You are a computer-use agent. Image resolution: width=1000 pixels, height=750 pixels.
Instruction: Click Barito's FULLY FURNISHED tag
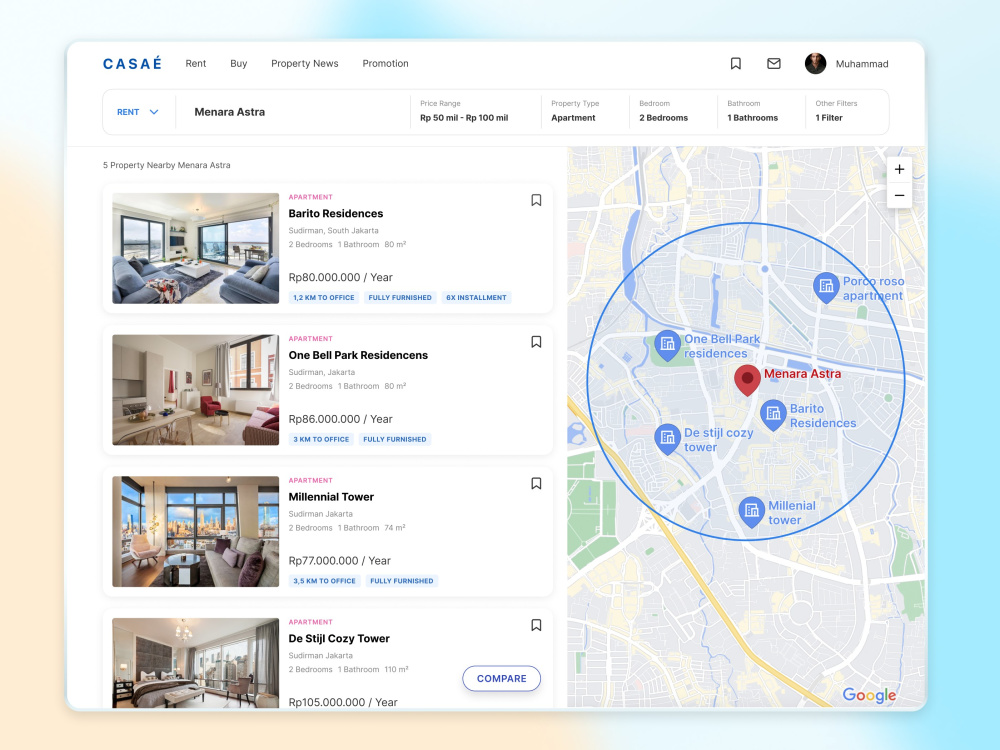400,298
